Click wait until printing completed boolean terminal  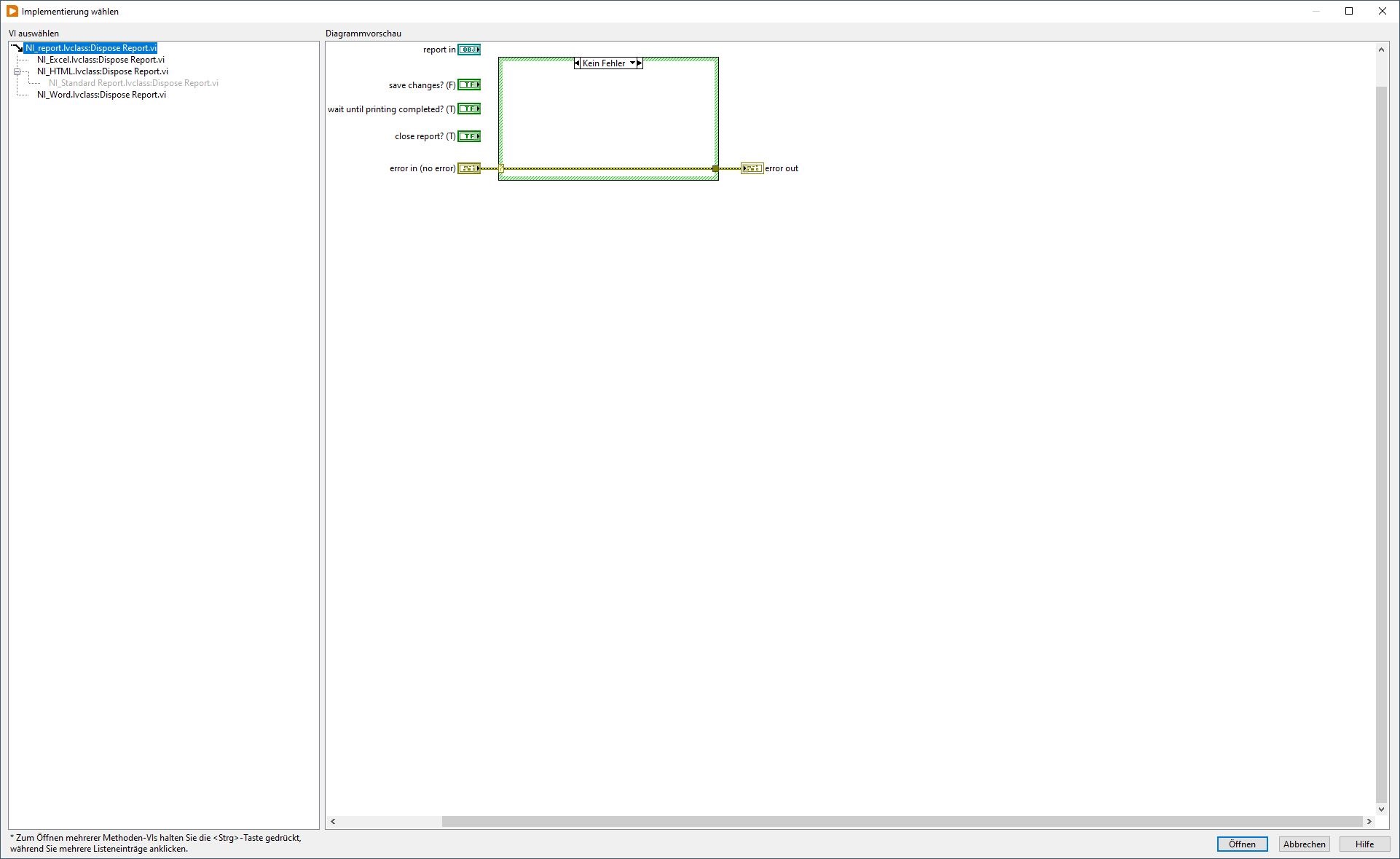(x=468, y=109)
